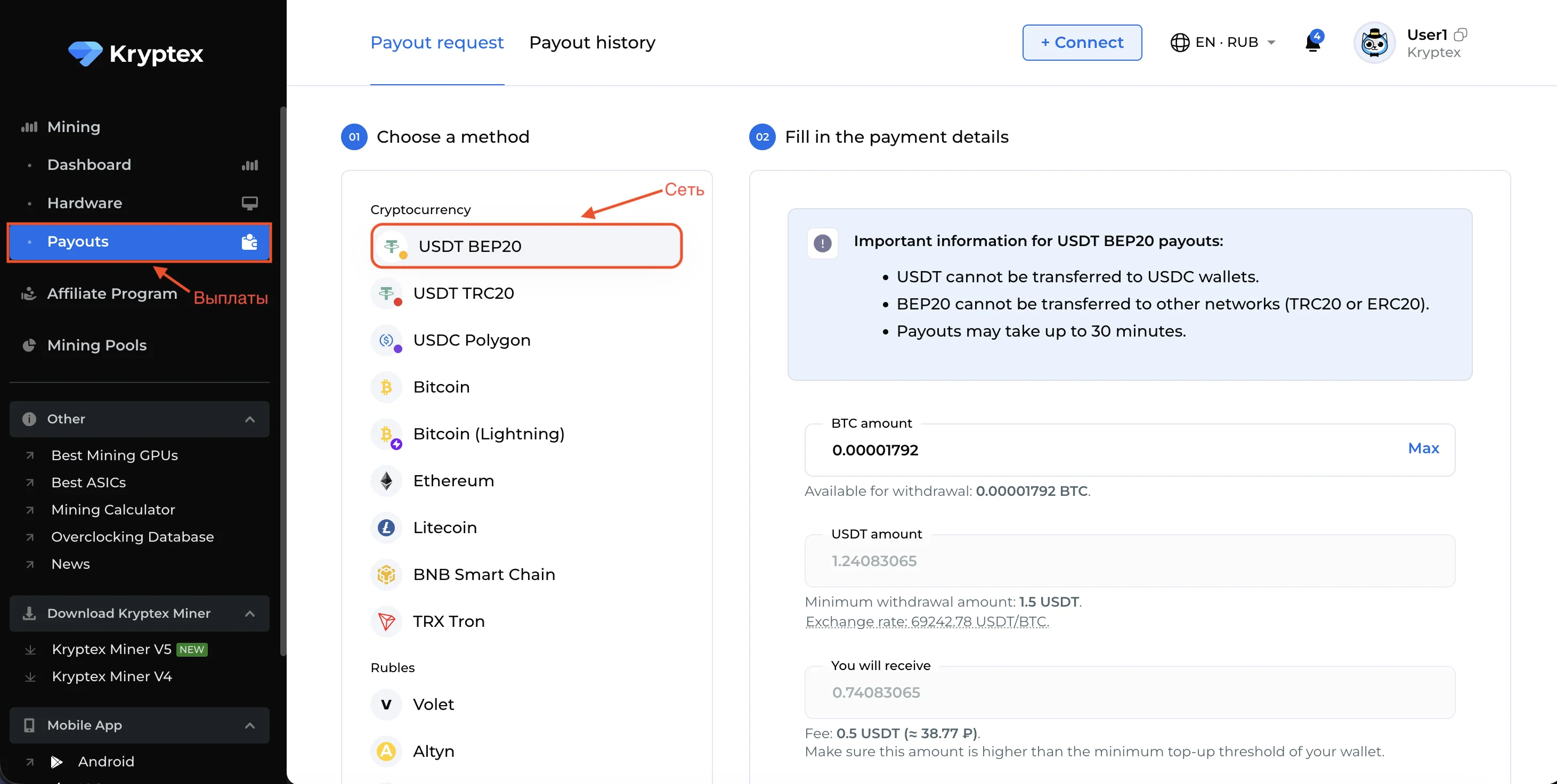1557x784 pixels.
Task: Collapse the Download Kryptex Miner section
Action: 249,614
